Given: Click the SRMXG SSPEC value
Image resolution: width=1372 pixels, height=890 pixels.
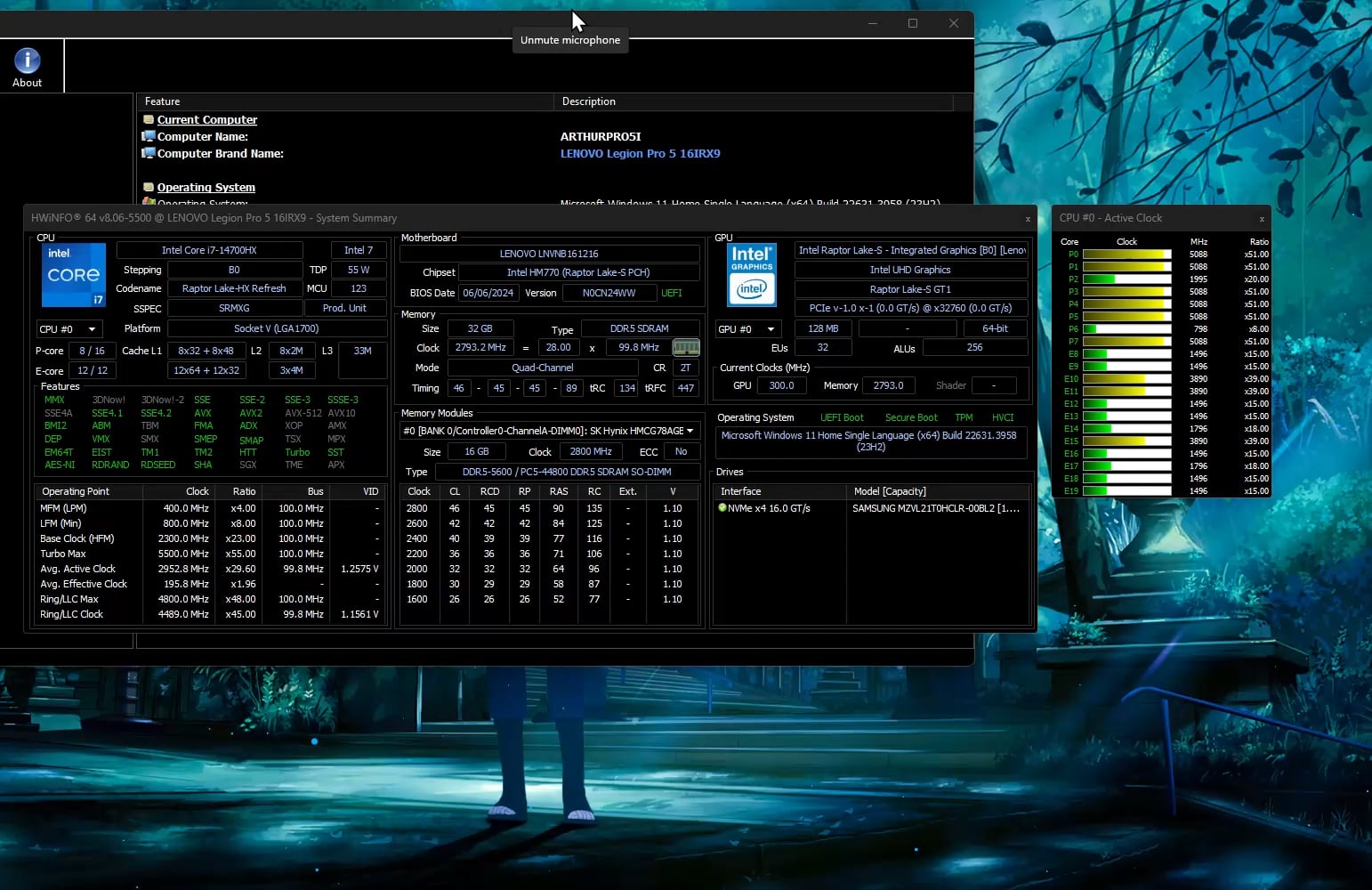Looking at the screenshot, I should [234, 308].
